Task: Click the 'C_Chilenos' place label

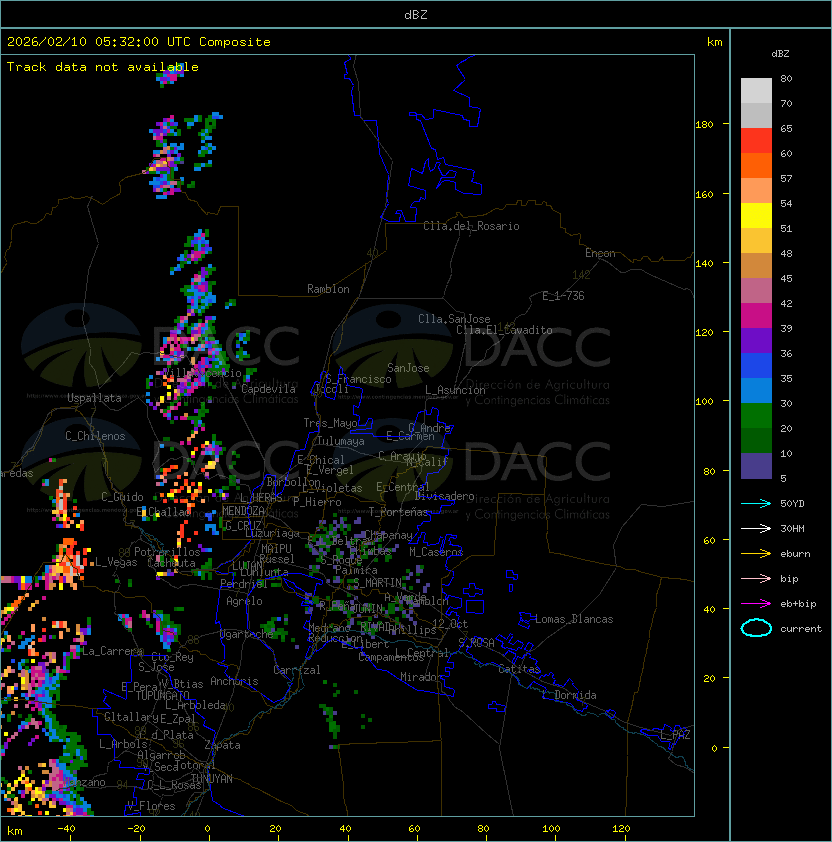Action: click(95, 436)
